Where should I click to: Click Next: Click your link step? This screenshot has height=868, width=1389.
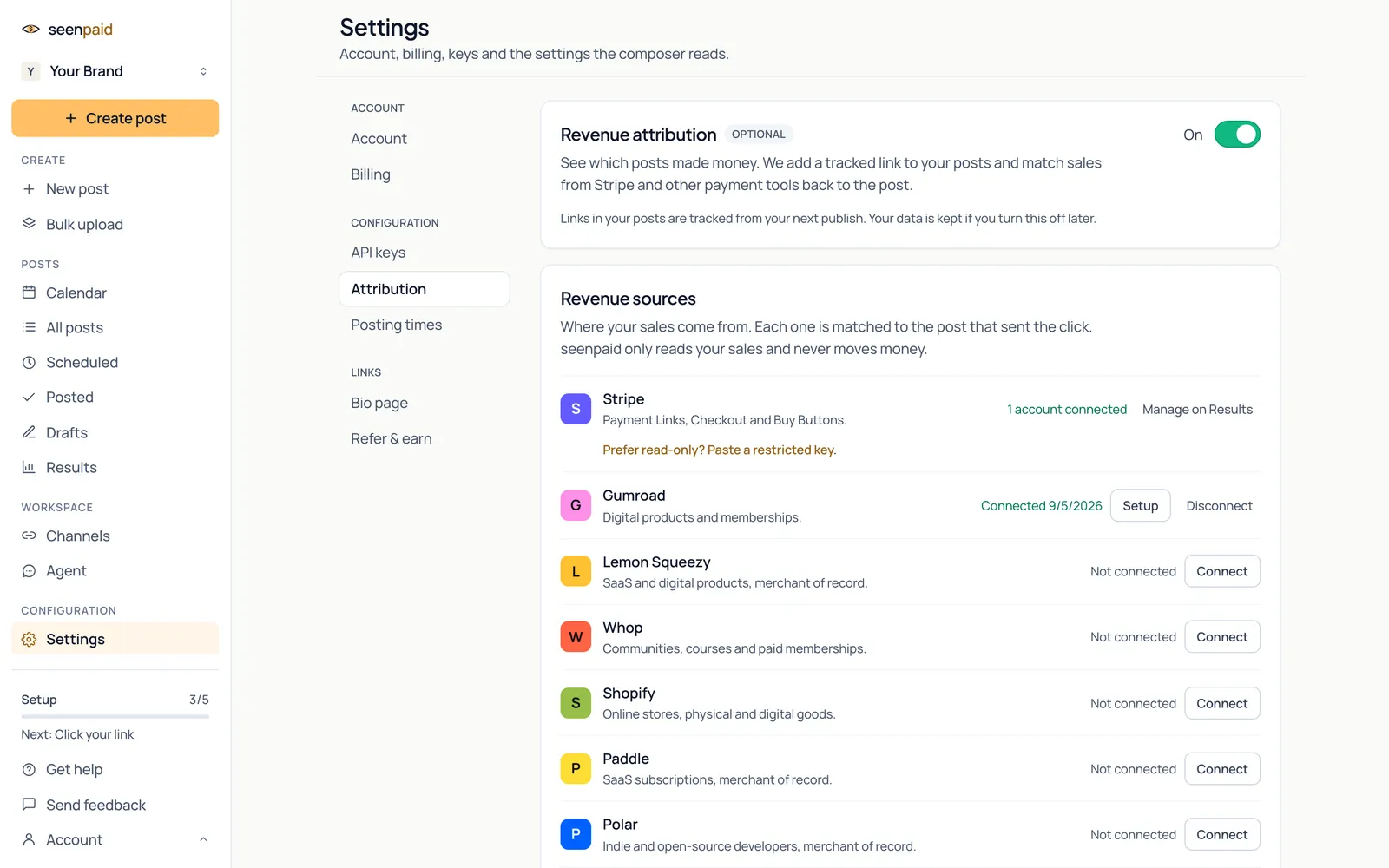[x=77, y=734]
